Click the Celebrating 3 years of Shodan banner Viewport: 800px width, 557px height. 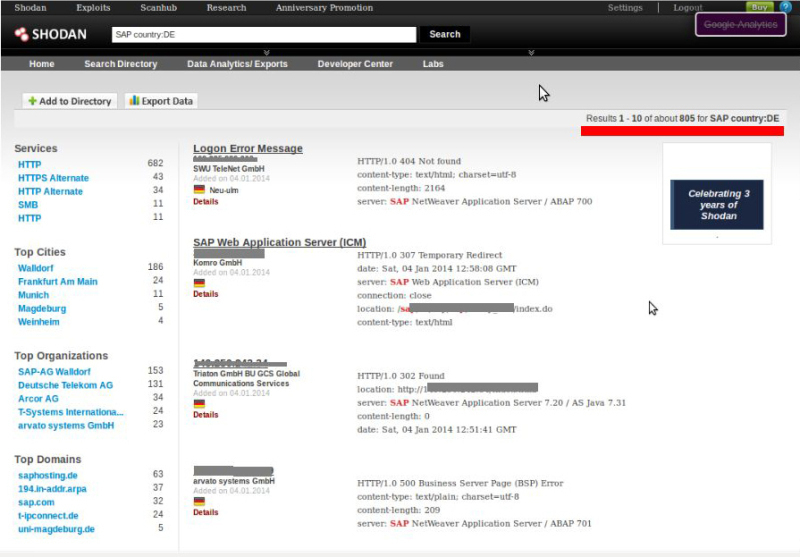(x=717, y=205)
